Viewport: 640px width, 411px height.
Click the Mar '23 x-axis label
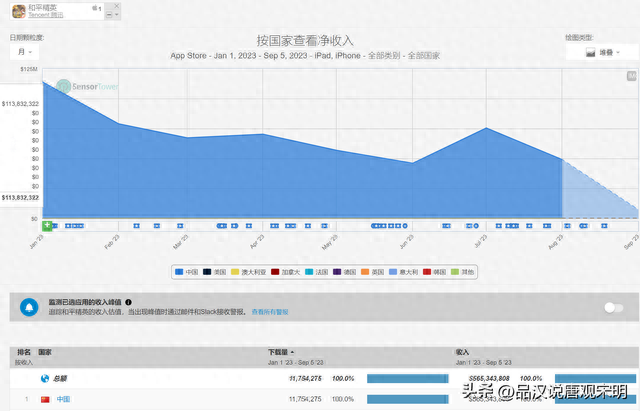coord(181,242)
